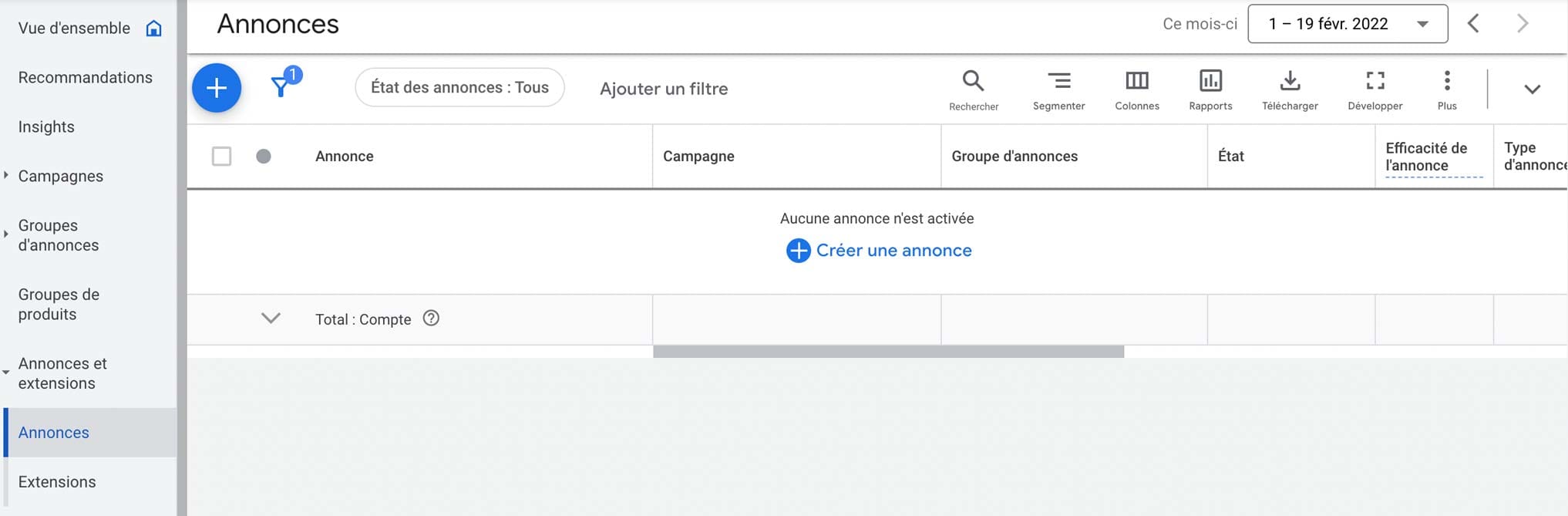Click the blue plus create button

click(217, 88)
